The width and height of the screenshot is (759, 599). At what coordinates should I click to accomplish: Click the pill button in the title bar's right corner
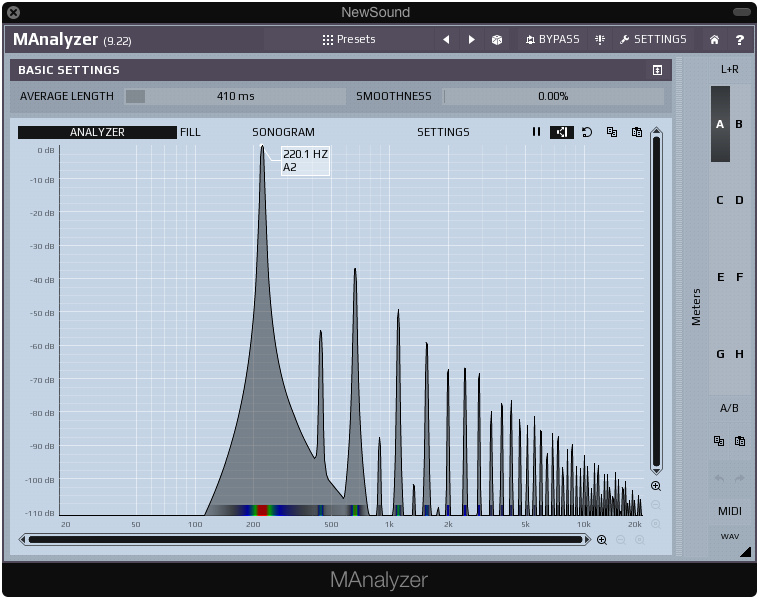[742, 12]
